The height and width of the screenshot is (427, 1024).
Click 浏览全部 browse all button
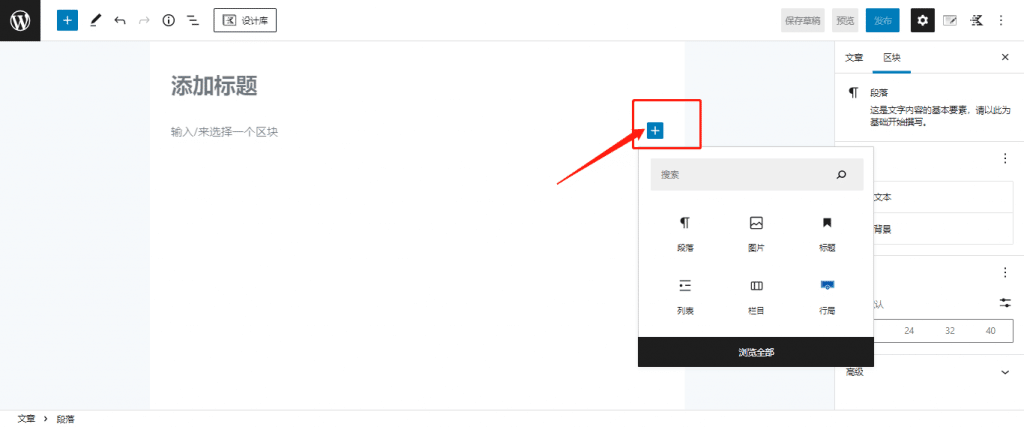pos(756,352)
